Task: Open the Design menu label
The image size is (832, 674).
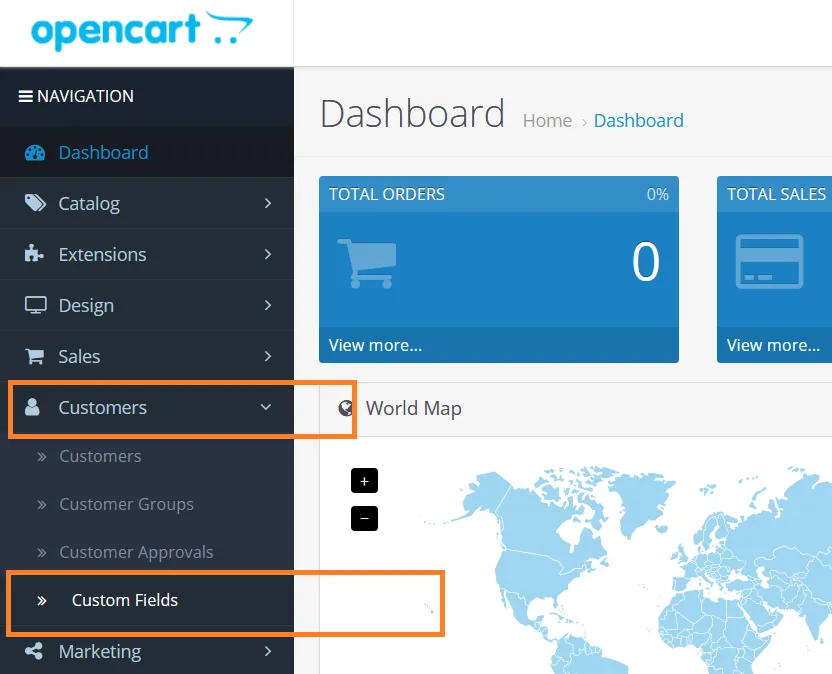Action: pos(86,306)
